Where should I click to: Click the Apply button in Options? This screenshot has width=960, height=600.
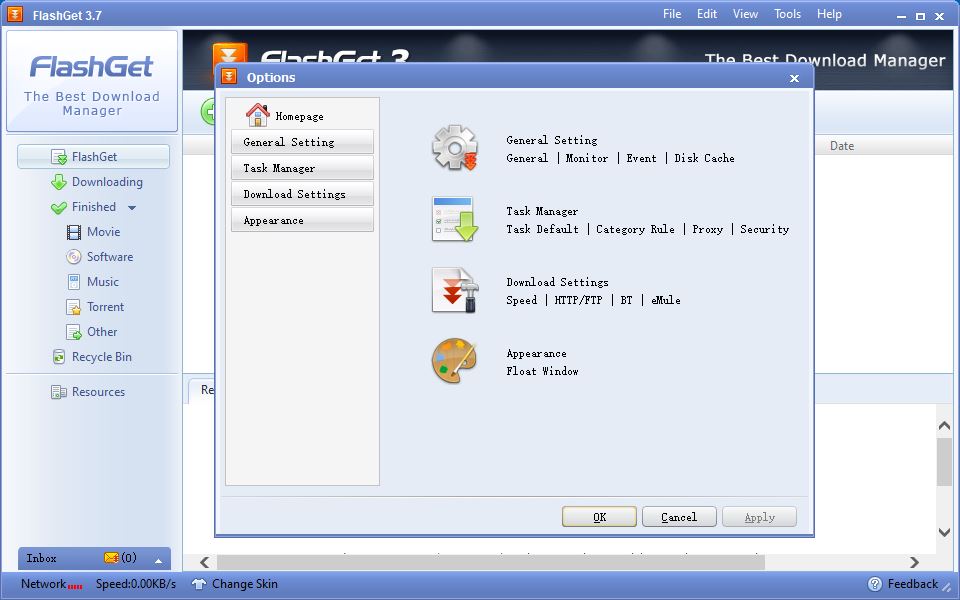point(759,517)
